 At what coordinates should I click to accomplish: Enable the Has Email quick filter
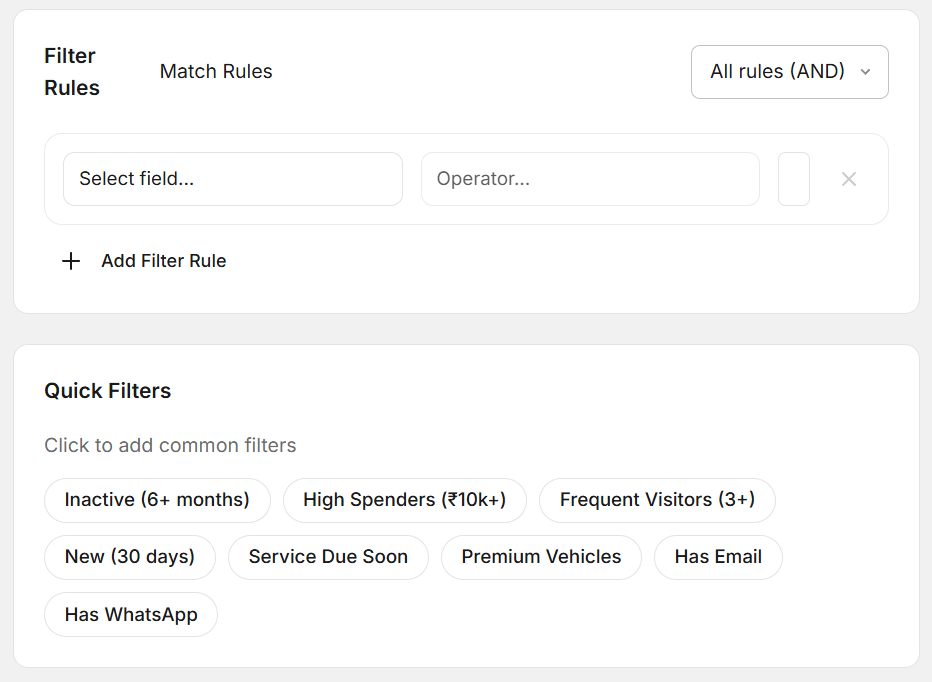click(x=718, y=557)
